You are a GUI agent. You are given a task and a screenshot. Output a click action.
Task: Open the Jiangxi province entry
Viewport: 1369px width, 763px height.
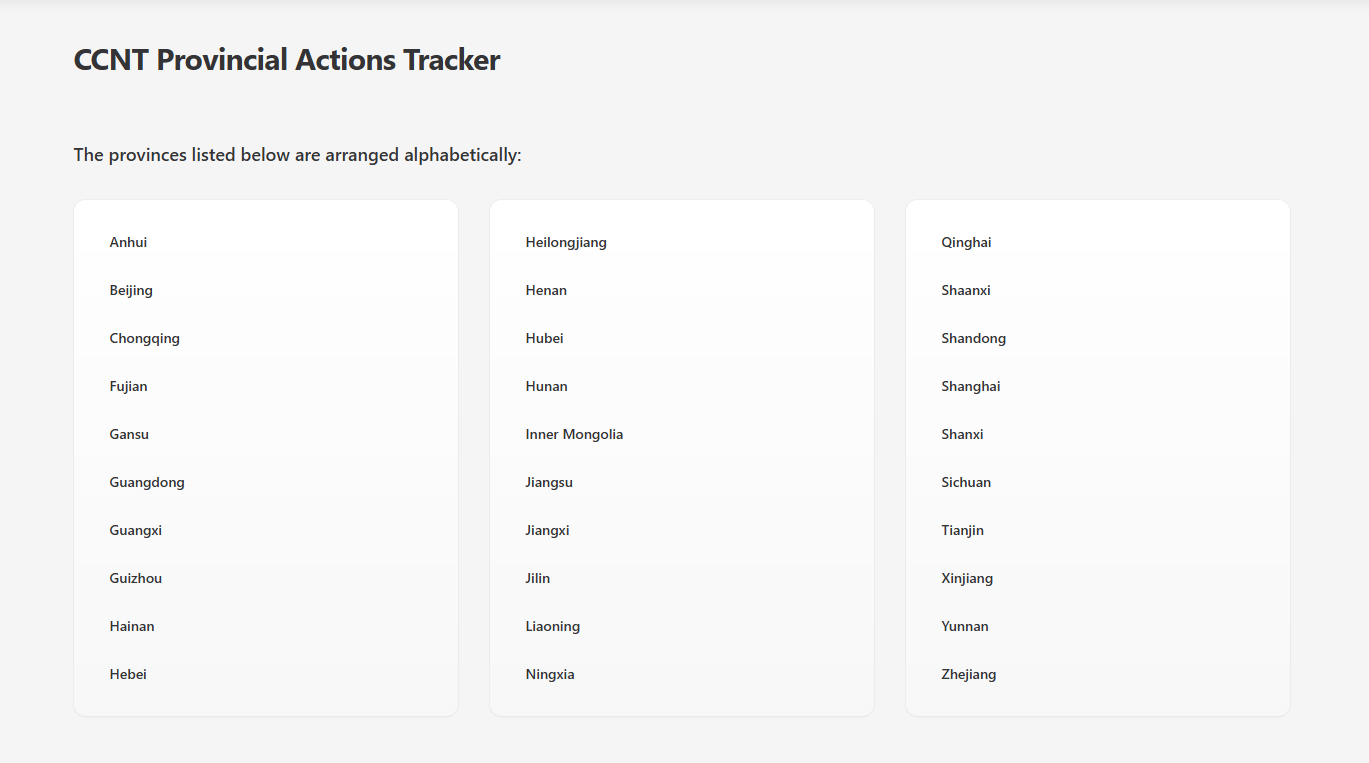tap(547, 530)
